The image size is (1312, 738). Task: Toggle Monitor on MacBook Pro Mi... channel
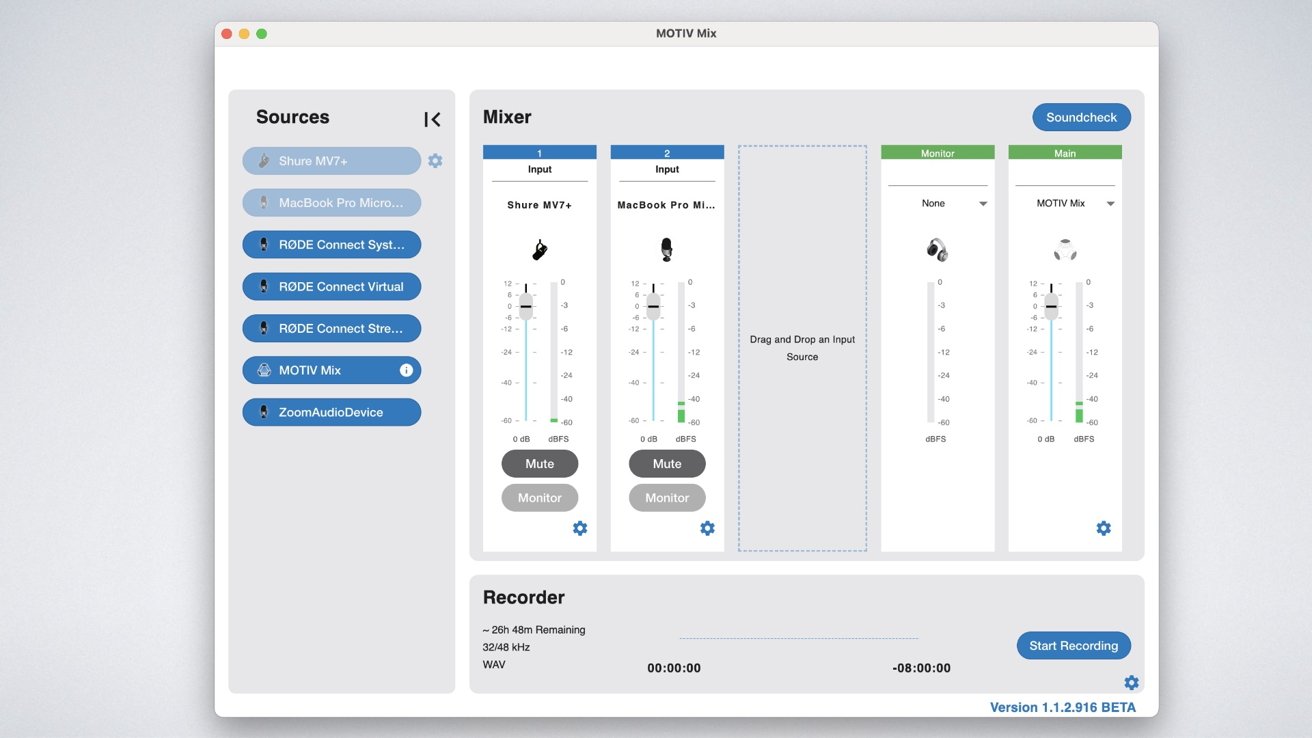[x=667, y=498]
